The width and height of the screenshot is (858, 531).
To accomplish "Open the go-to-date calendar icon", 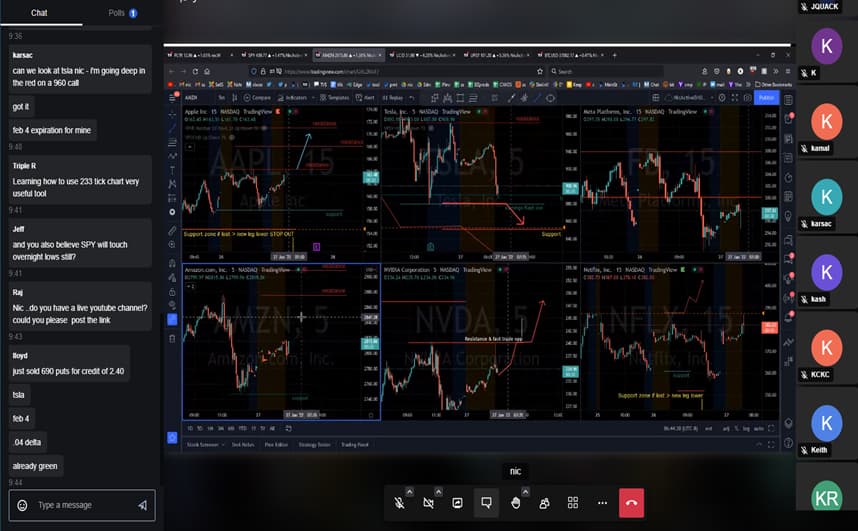I will pos(288,428).
